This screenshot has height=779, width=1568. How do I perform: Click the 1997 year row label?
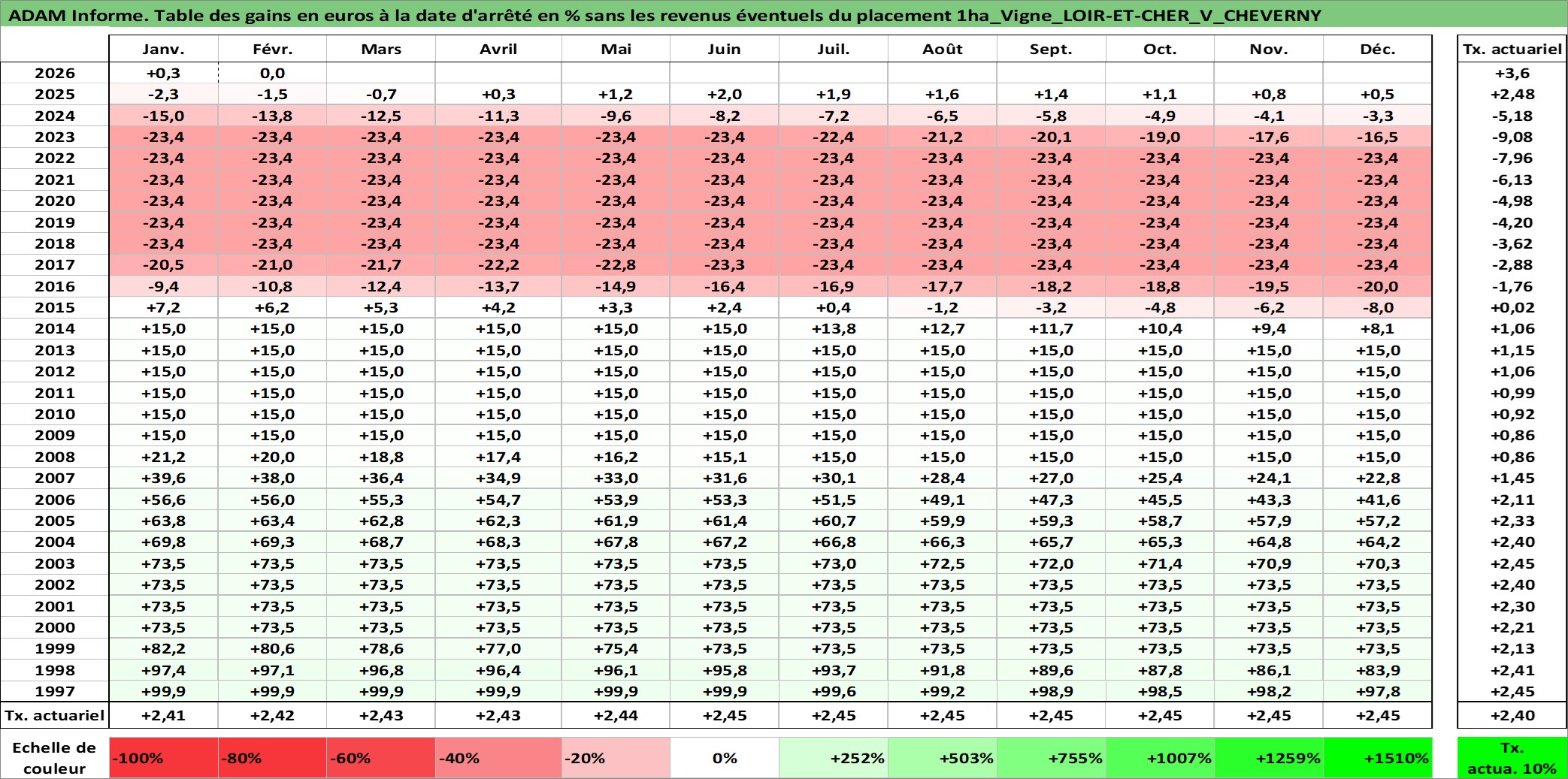click(x=55, y=691)
